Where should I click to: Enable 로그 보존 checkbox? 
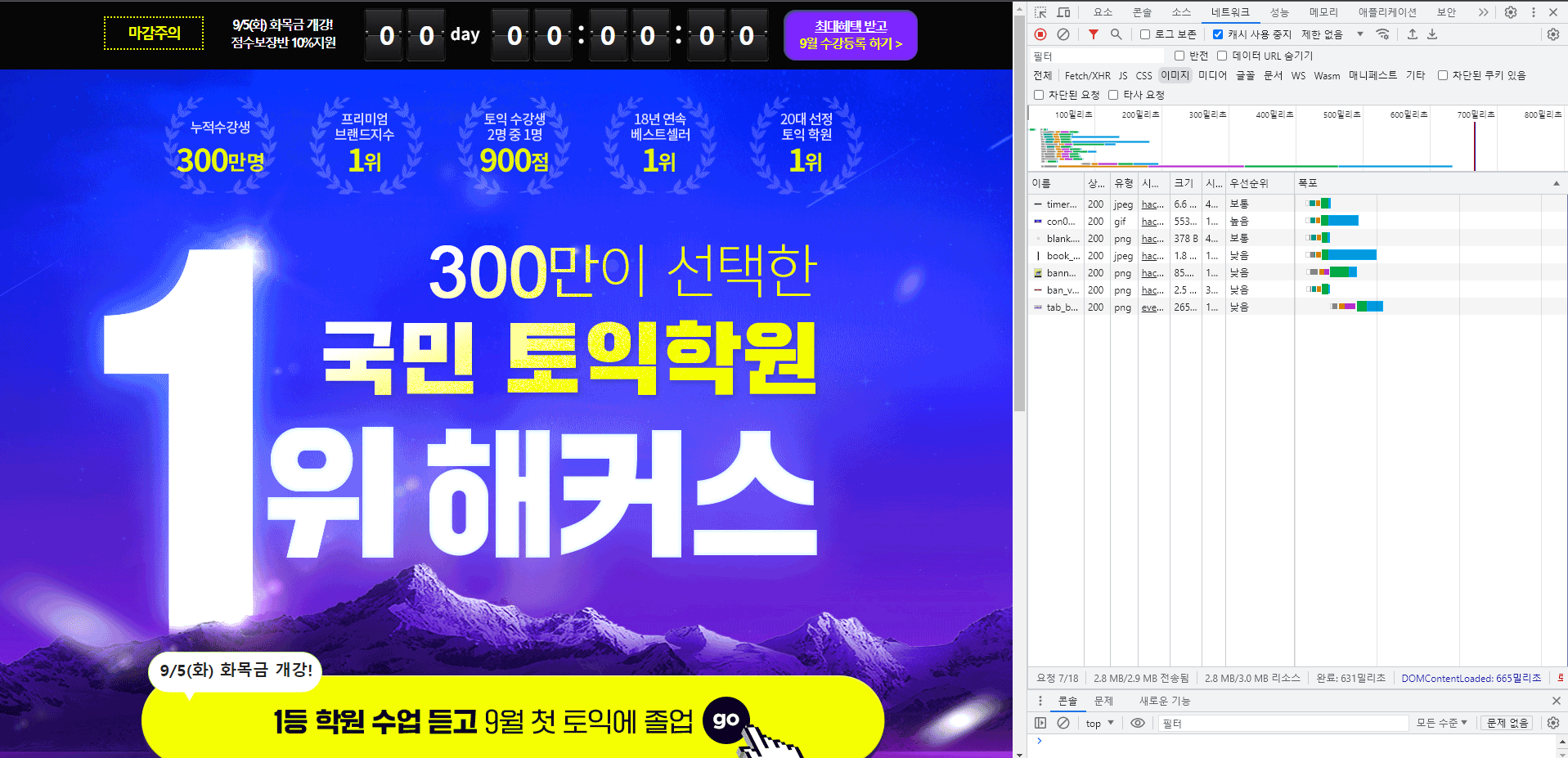1145,34
